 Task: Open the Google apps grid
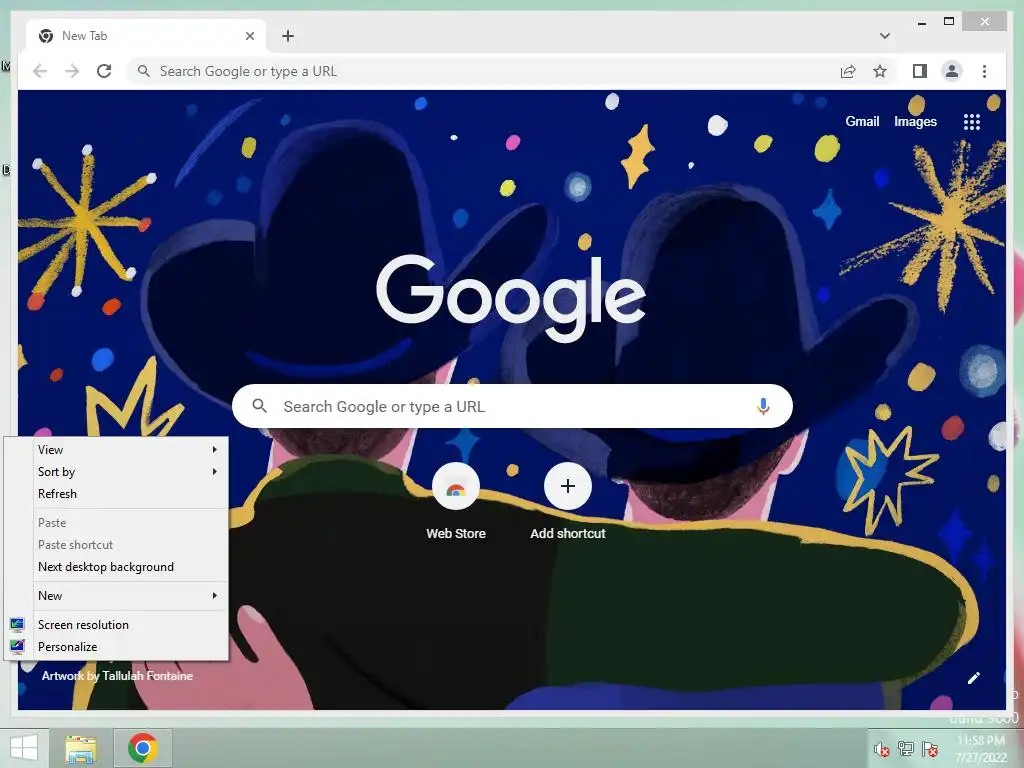coord(972,121)
